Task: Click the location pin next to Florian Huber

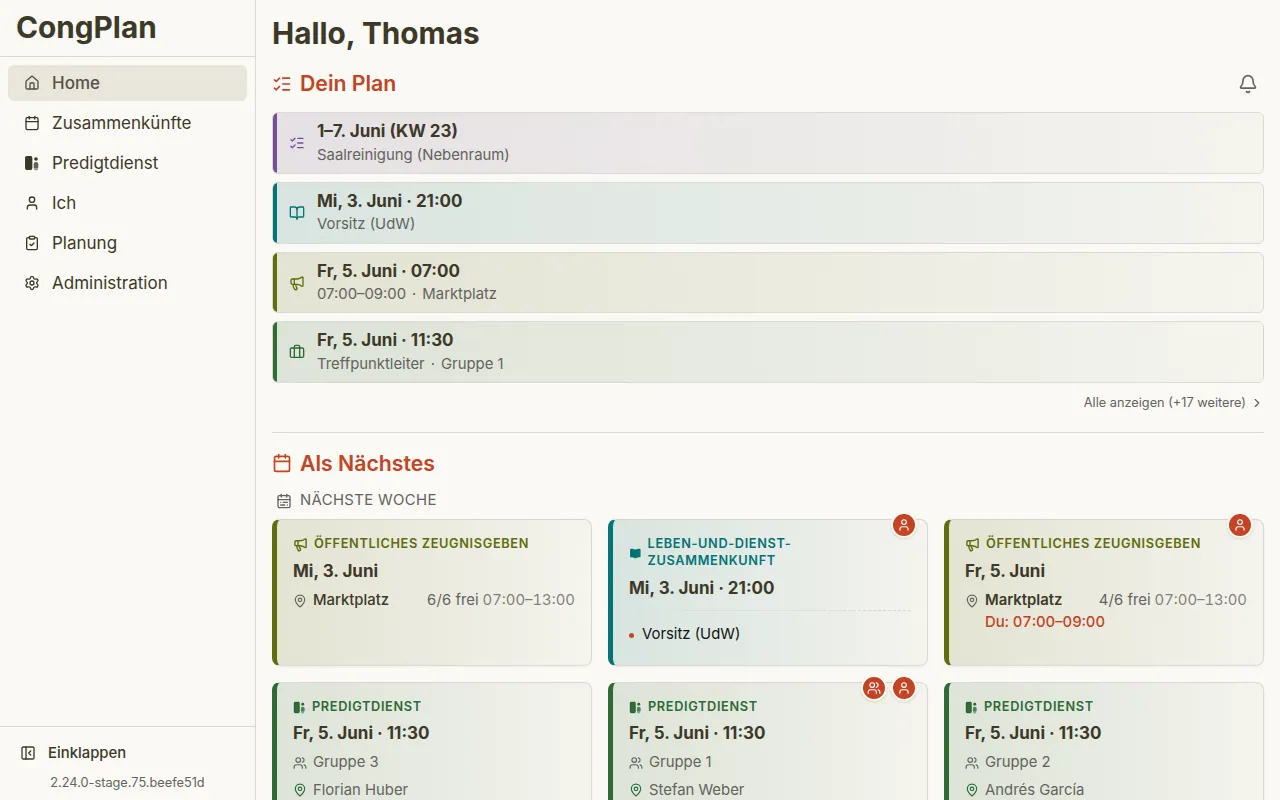Action: point(300,790)
